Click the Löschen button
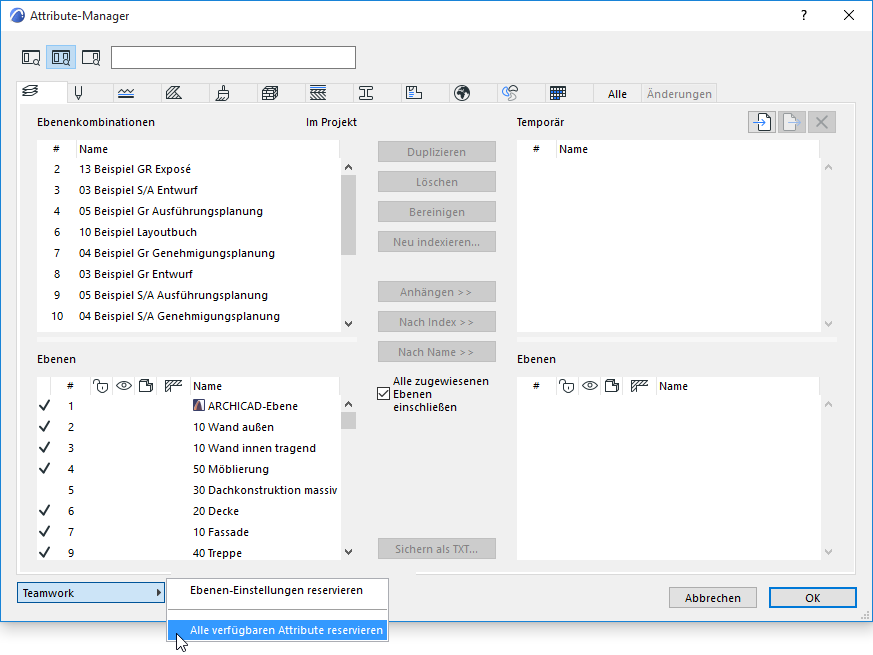The width and height of the screenshot is (873, 655). tap(436, 182)
